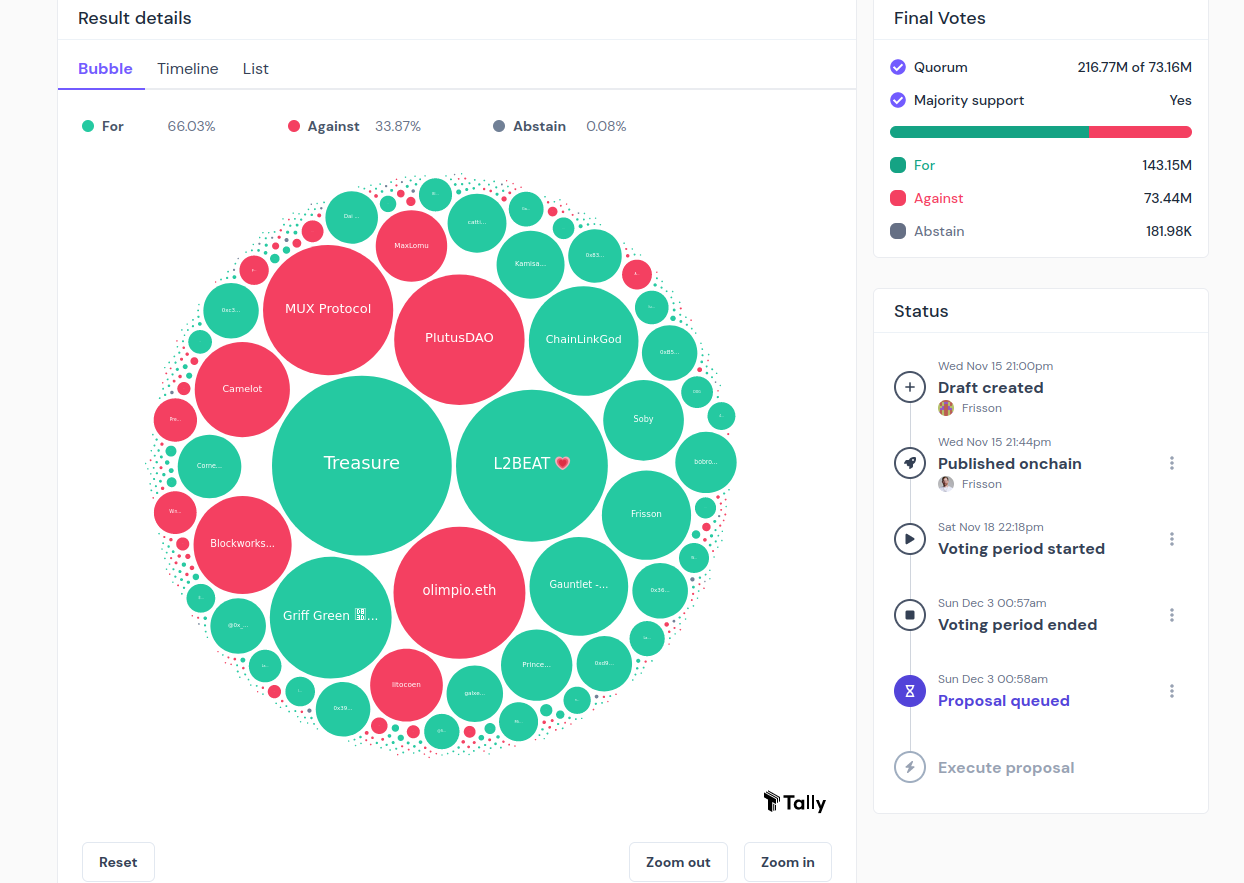Screen dimensions: 1244x883
Task: Open options menu for Voting period ended
Action: coord(1172,615)
